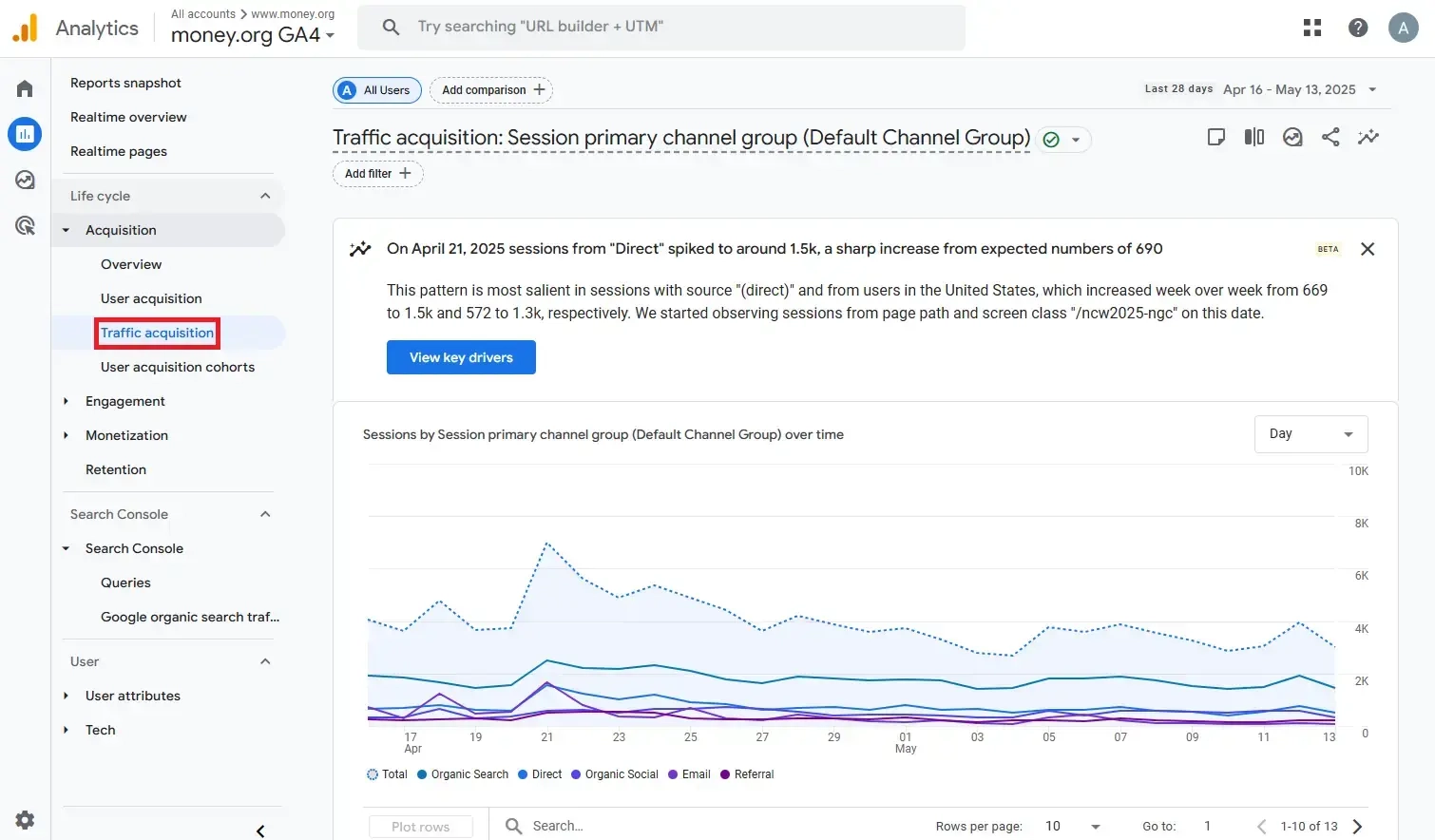Open the Advertising icon in left rail
This screenshot has width=1435, height=840.
click(25, 225)
